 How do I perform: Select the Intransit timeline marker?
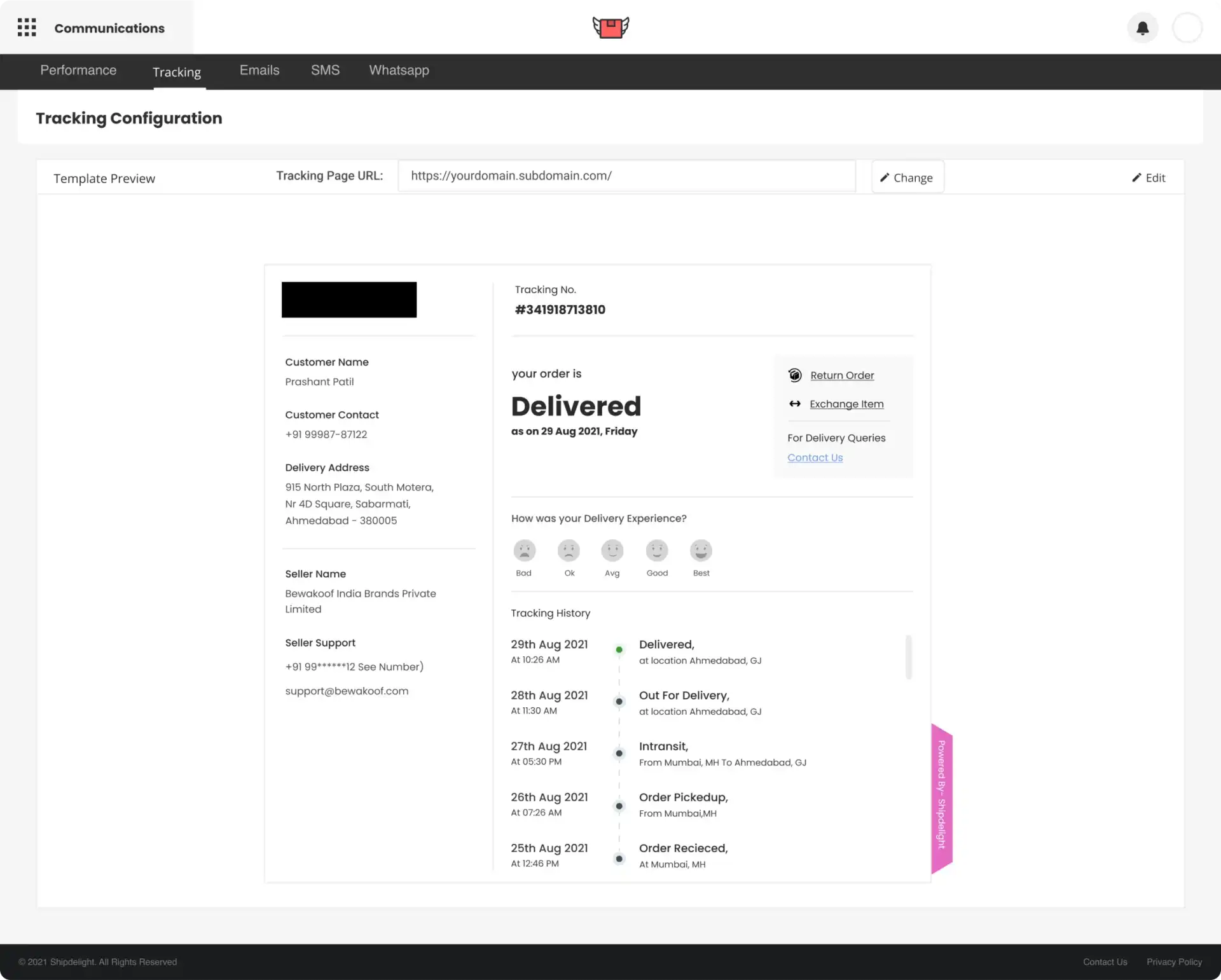(x=619, y=754)
